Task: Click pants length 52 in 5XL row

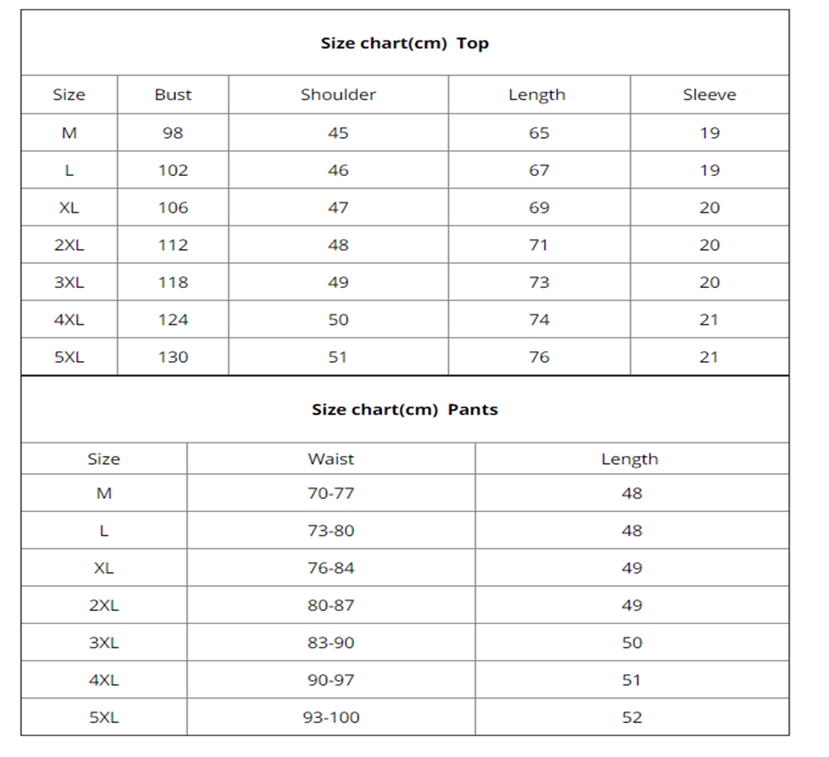Action: (632, 717)
